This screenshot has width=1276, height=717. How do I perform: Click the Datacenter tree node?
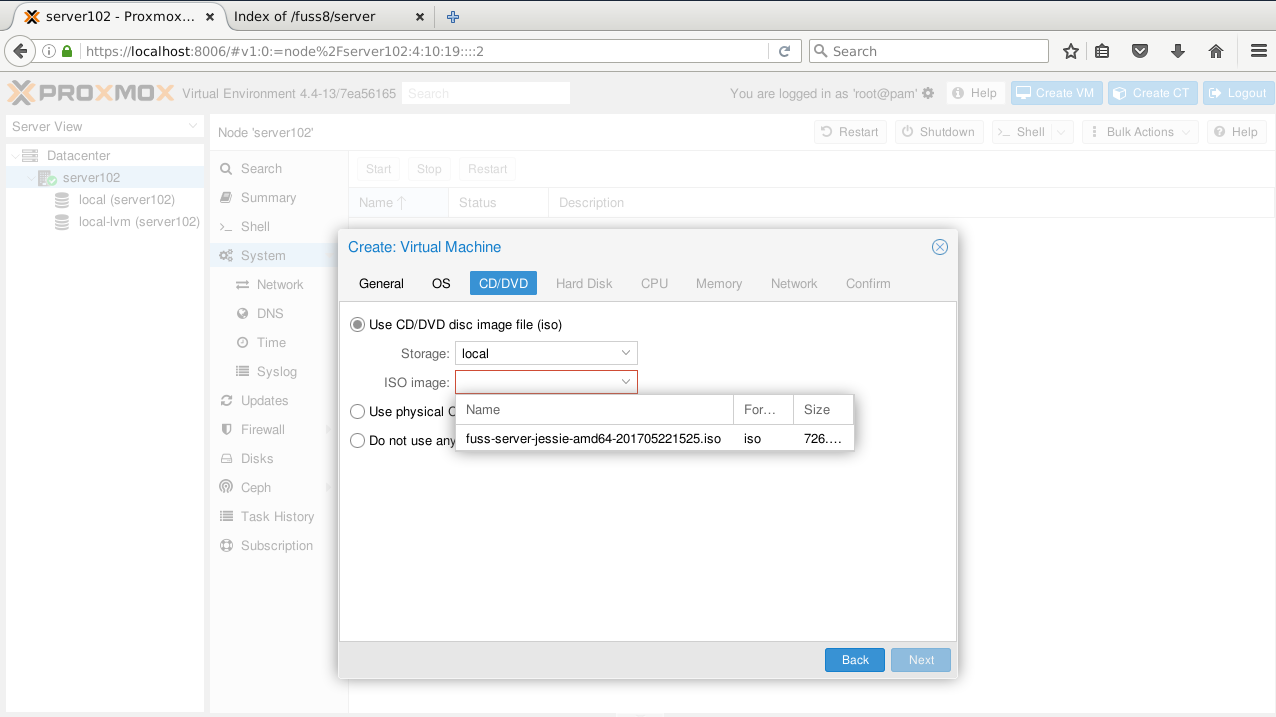(x=79, y=155)
